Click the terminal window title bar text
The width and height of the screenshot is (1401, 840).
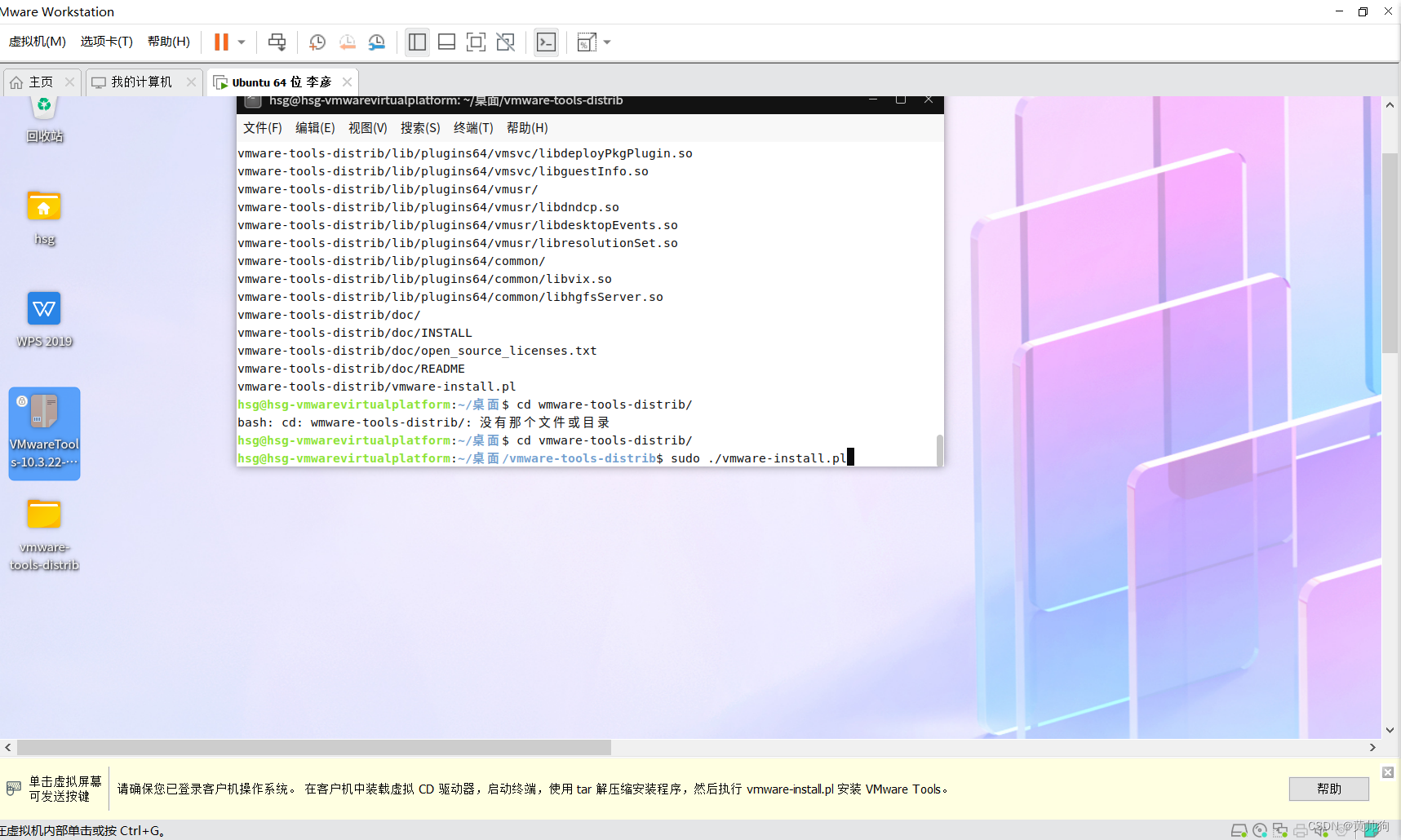[x=446, y=101]
